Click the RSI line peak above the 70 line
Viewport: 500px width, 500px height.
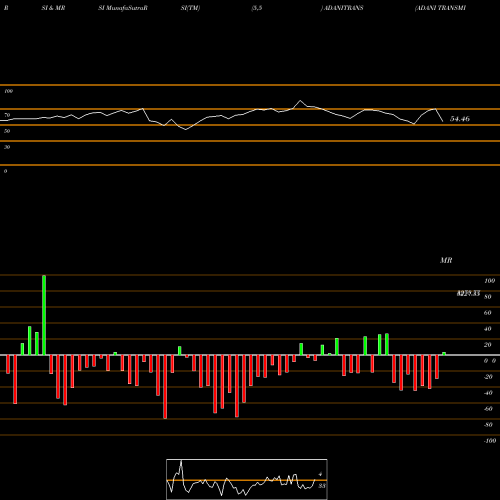tap(300, 101)
